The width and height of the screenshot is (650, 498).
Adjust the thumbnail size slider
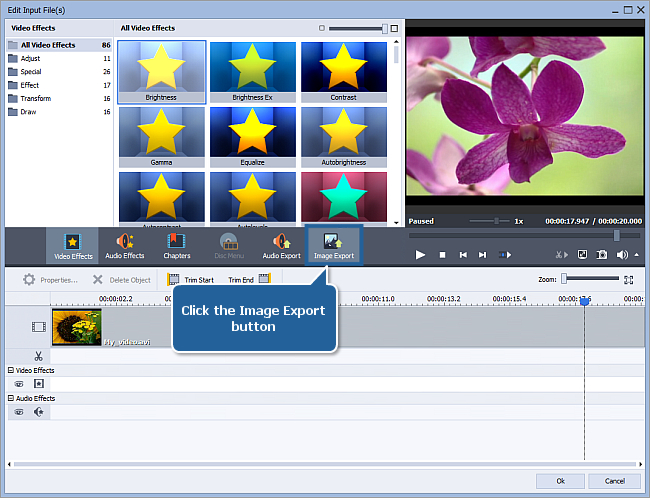tap(385, 28)
